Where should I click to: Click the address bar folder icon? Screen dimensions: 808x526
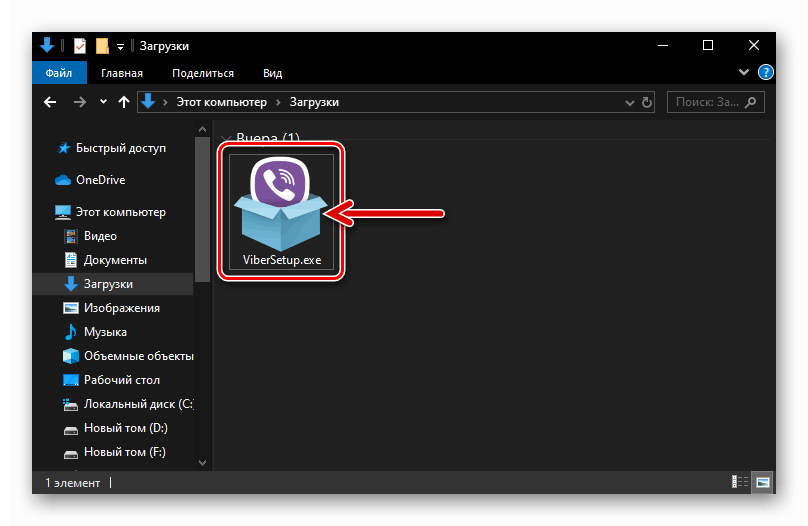coord(148,101)
